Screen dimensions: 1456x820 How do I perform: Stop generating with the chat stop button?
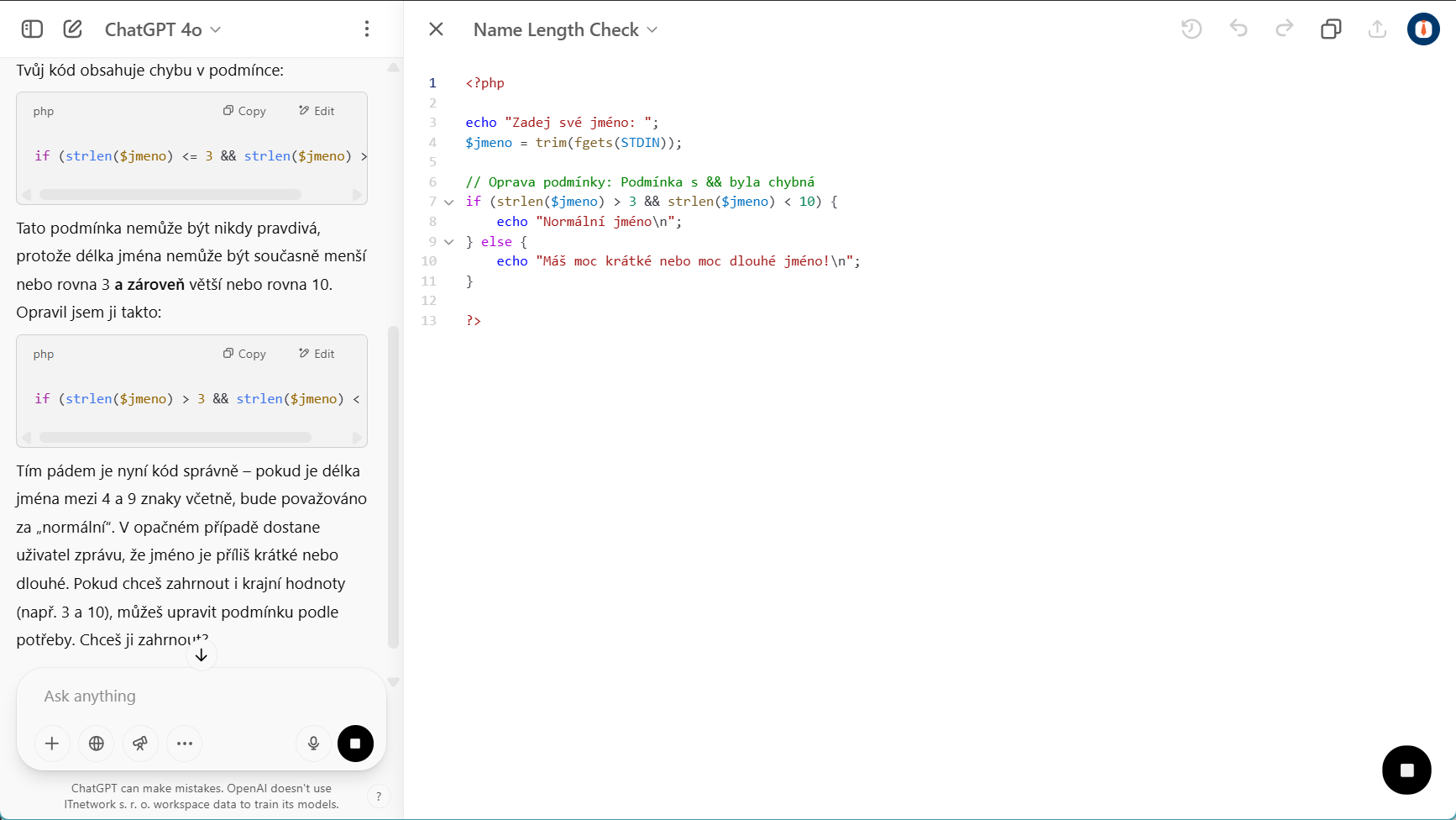coord(355,744)
